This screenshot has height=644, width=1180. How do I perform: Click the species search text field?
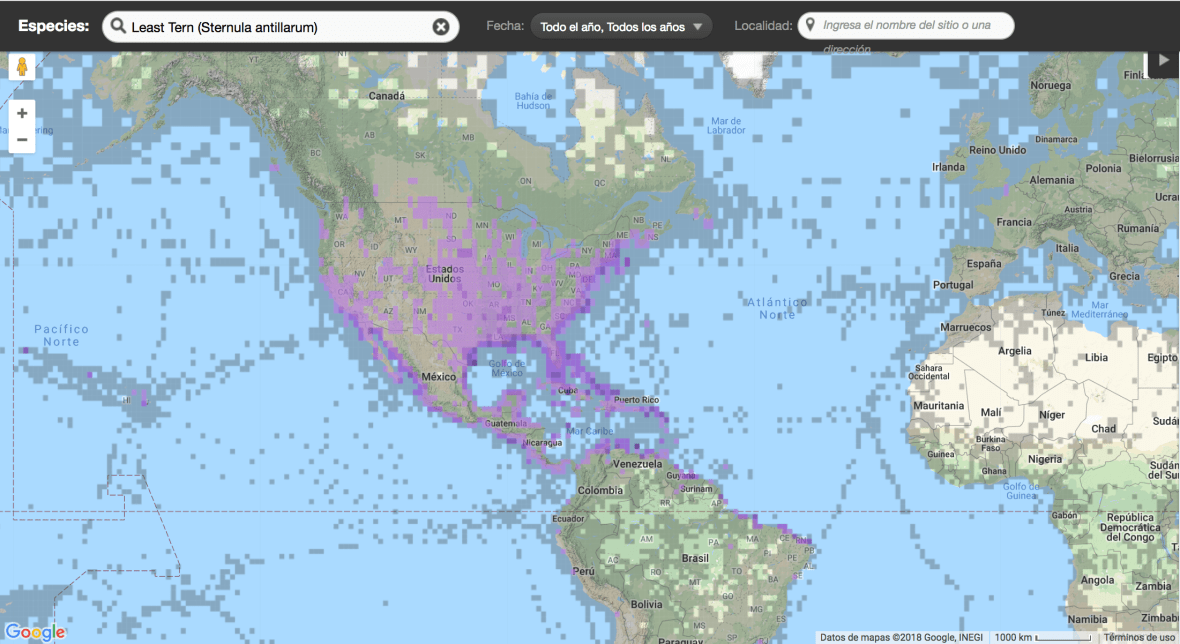(280, 27)
